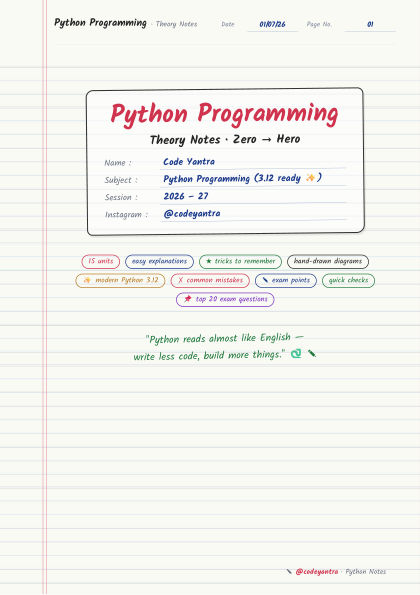Click the "easy explanations" tag
420x595 pixels.
(159, 261)
